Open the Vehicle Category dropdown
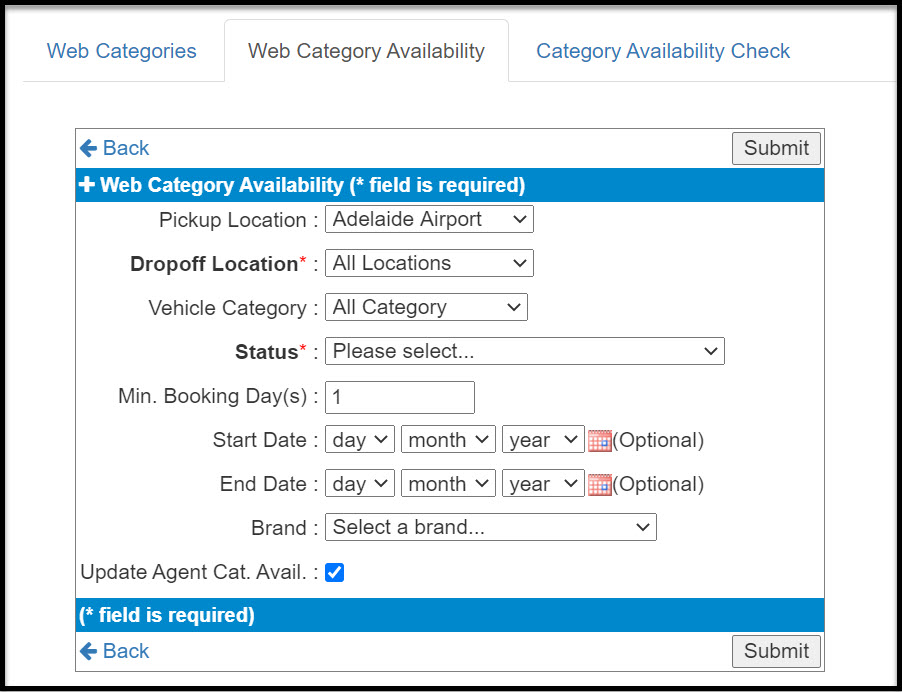The image size is (902, 692). click(426, 307)
